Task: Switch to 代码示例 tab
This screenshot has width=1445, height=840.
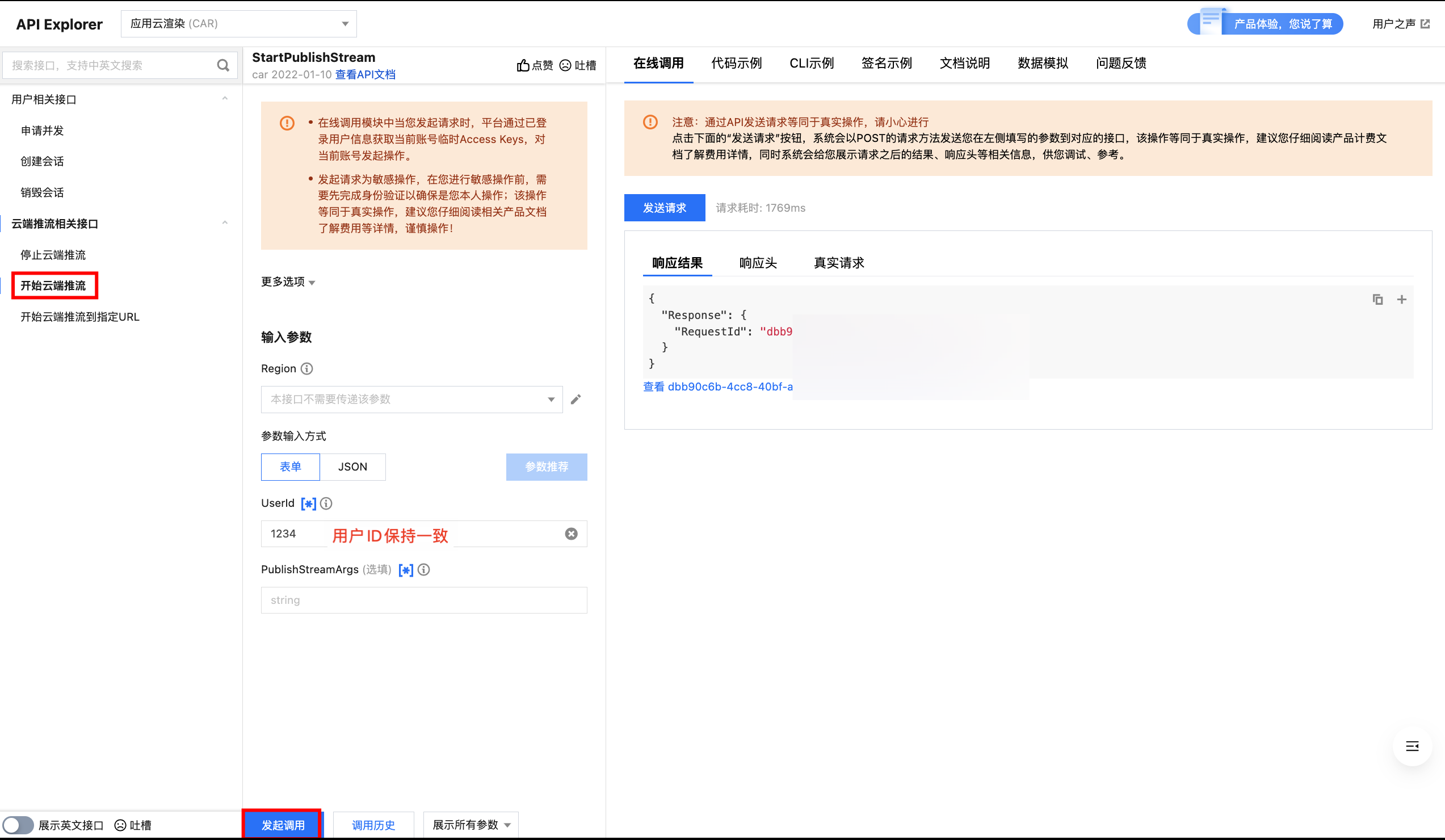Action: pyautogui.click(x=736, y=63)
